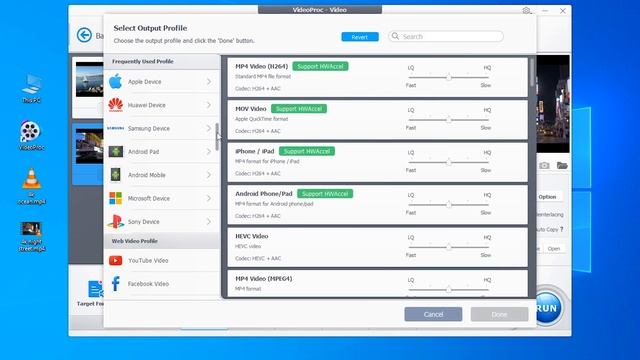Expand Huawei Device chevron
Viewport: 640px width, 360px height.
209,105
